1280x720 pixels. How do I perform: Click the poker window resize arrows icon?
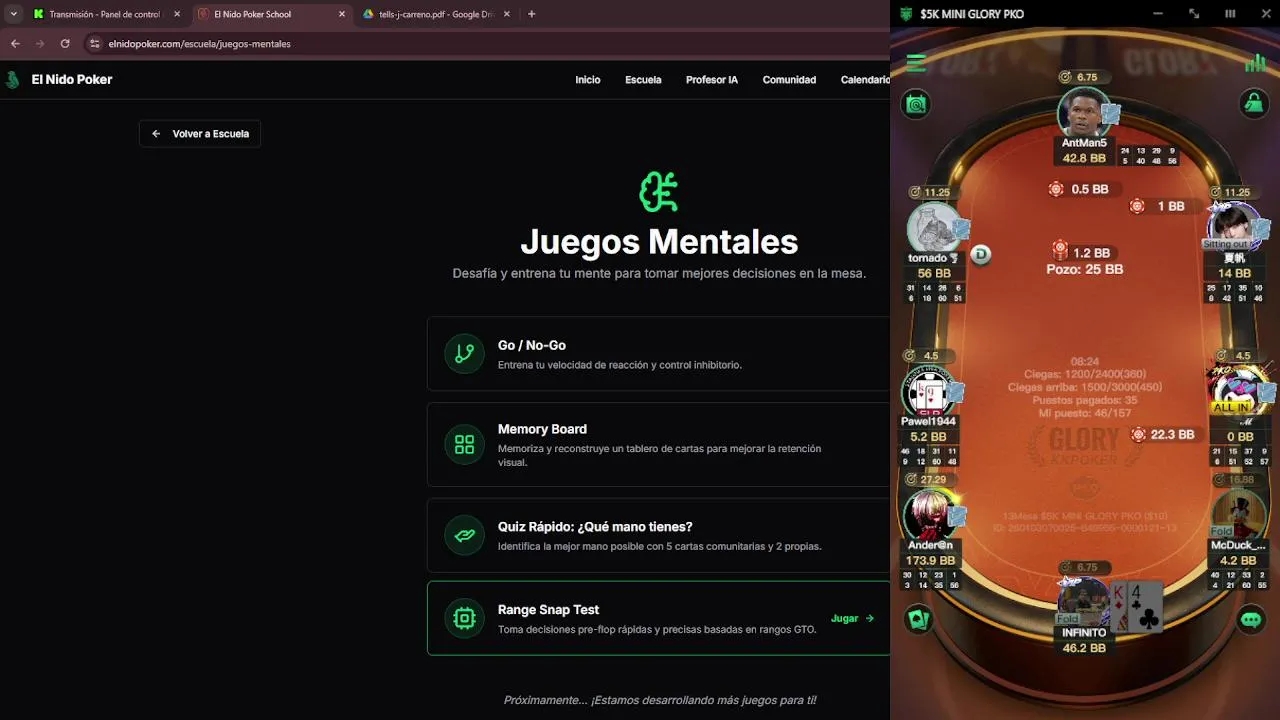[x=1194, y=14]
